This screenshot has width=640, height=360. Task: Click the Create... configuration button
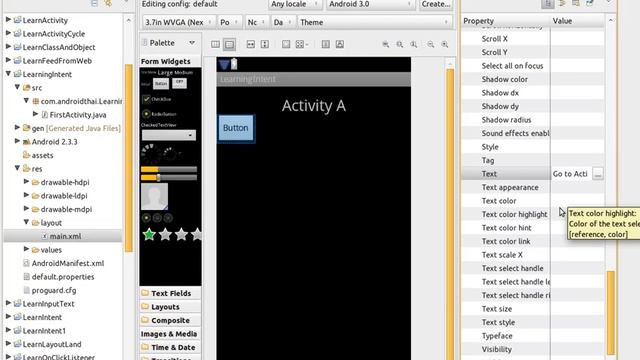pyautogui.click(x=436, y=4)
